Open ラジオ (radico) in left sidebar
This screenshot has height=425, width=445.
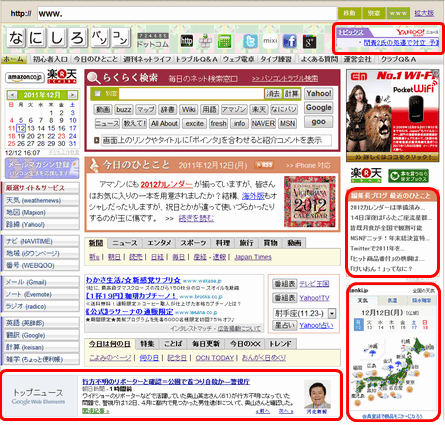[x=40, y=306]
